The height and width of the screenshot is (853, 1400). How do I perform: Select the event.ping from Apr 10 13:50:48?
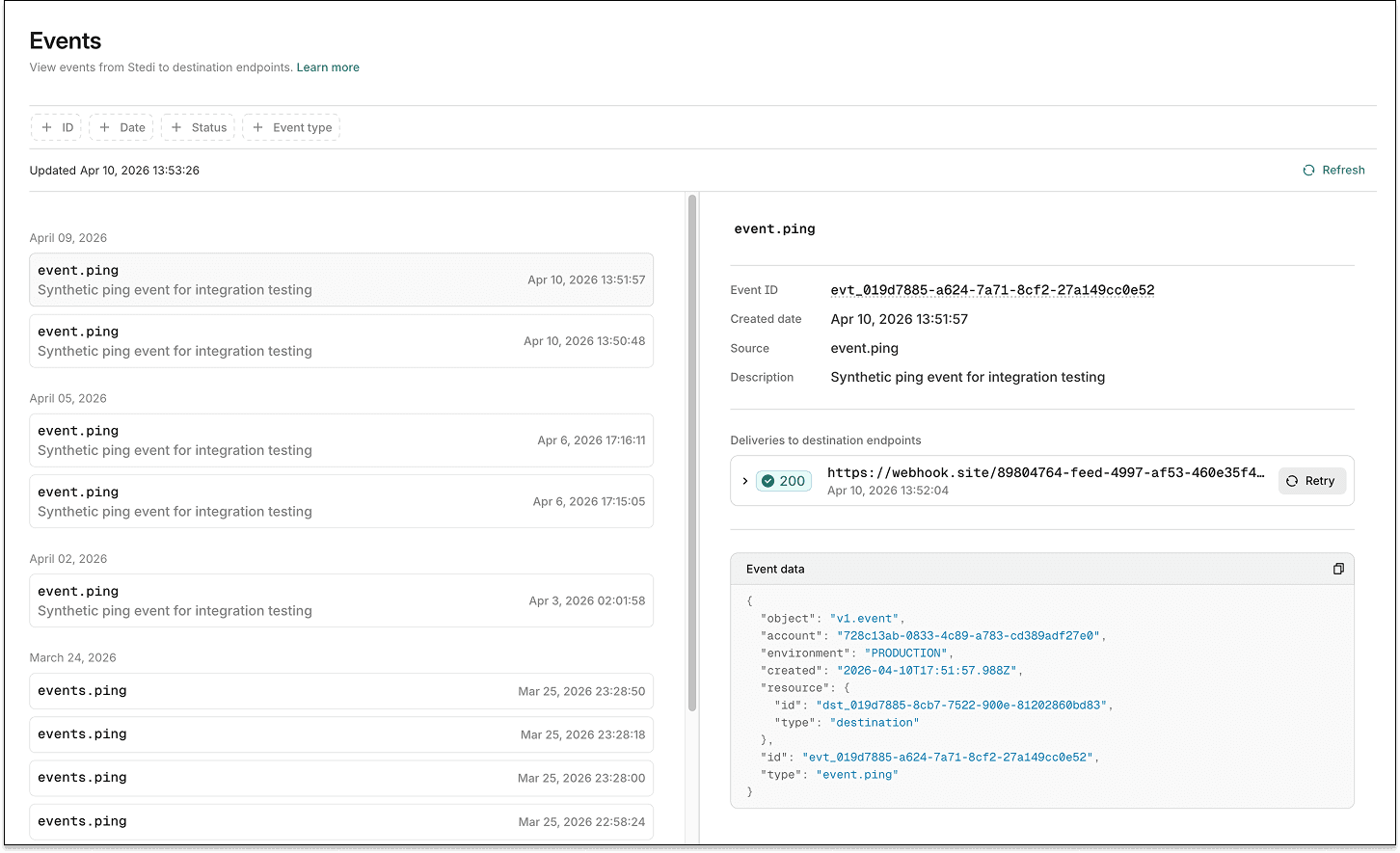tap(341, 340)
